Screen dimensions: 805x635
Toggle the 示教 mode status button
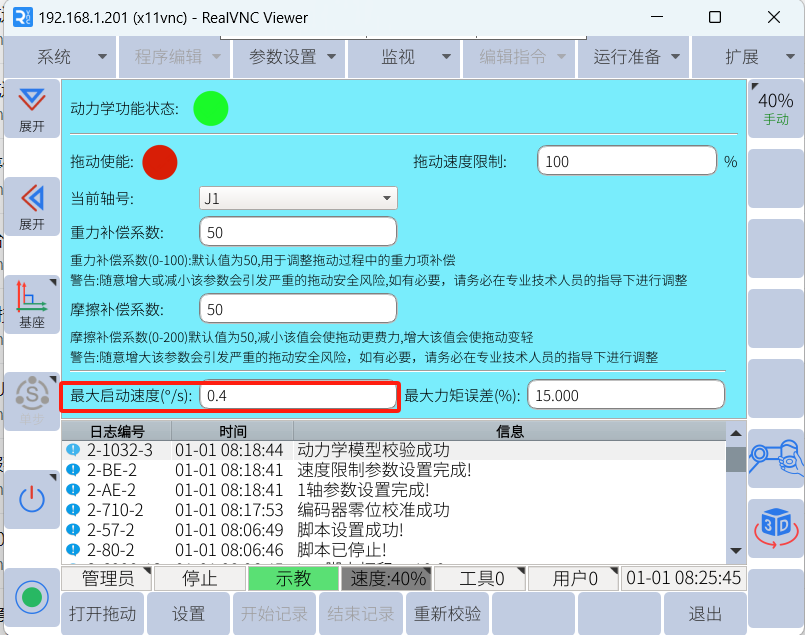click(293, 578)
